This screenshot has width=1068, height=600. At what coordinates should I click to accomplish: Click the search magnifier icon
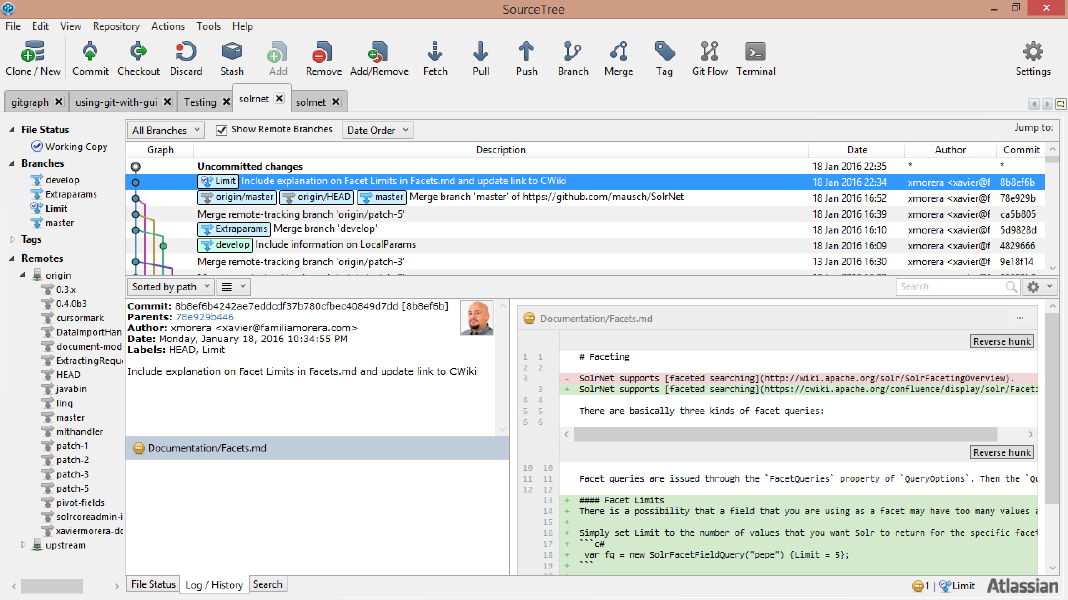pyautogui.click(x=1011, y=287)
